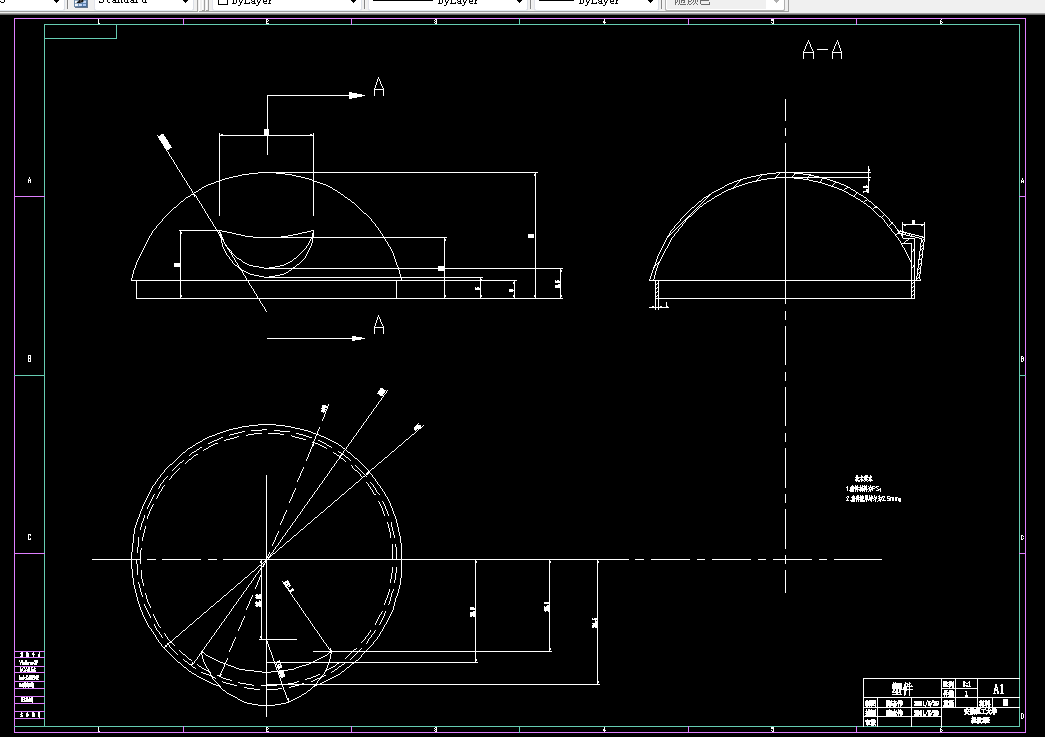Select the A1 sheet size text
Image resolution: width=1045 pixels, height=737 pixels.
[998, 689]
